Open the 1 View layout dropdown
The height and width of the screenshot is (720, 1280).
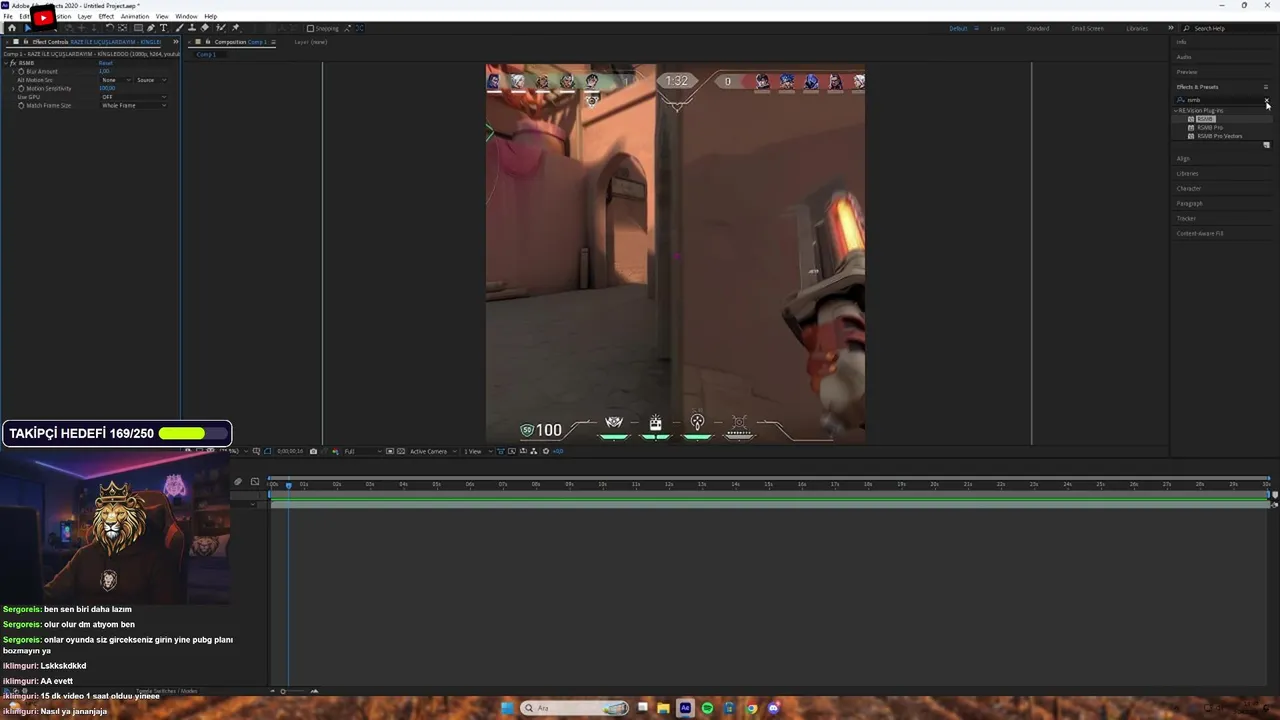click(x=478, y=451)
